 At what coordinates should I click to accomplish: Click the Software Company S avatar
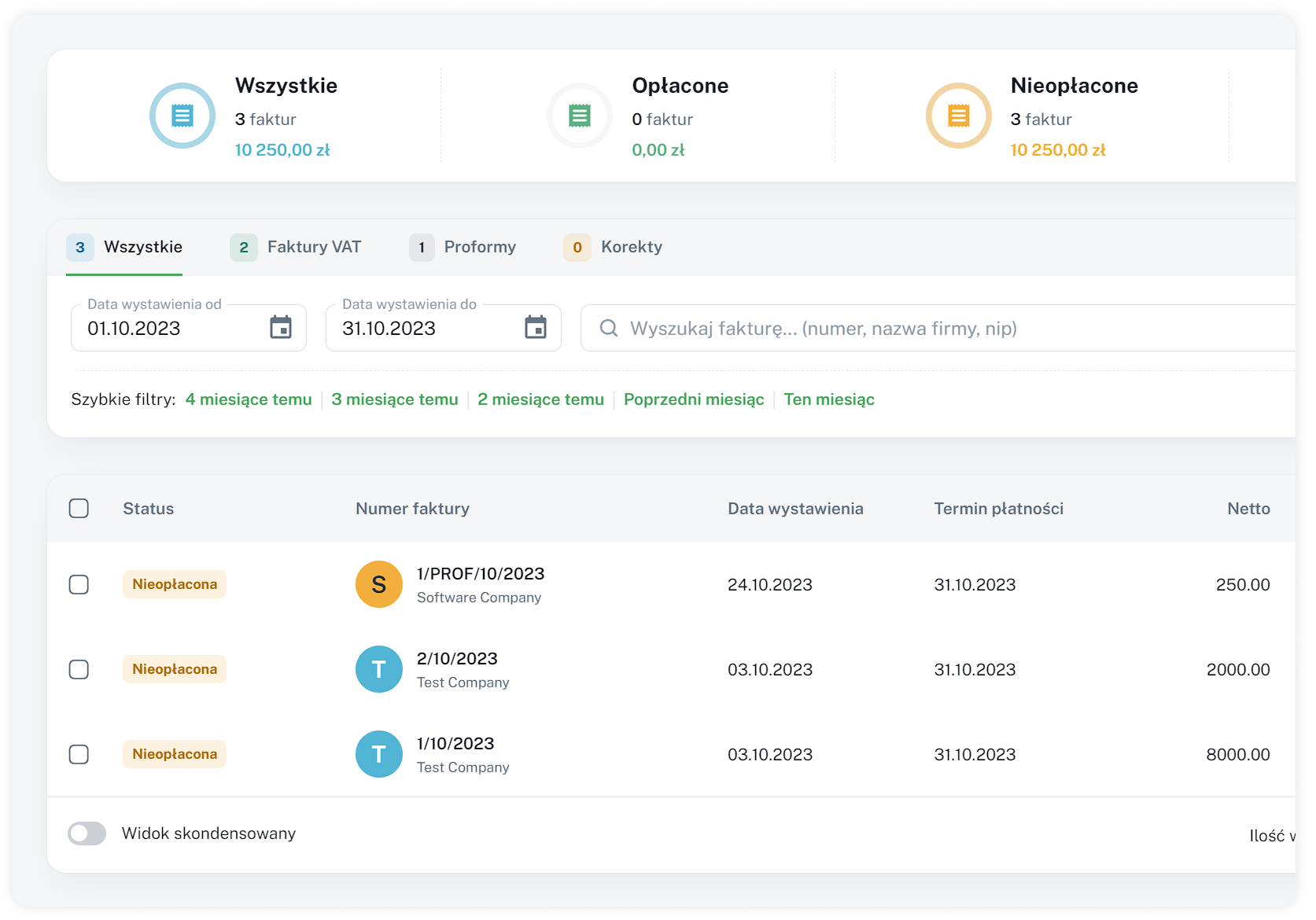click(x=379, y=584)
